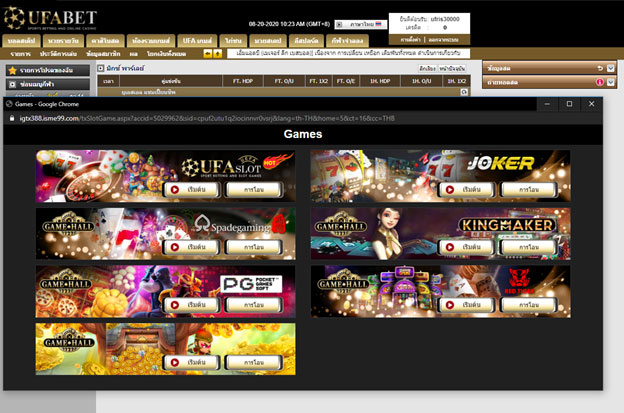The image size is (624, 413).
Task: Open the first item in the brown sub-menu bar
Action: [21, 54]
